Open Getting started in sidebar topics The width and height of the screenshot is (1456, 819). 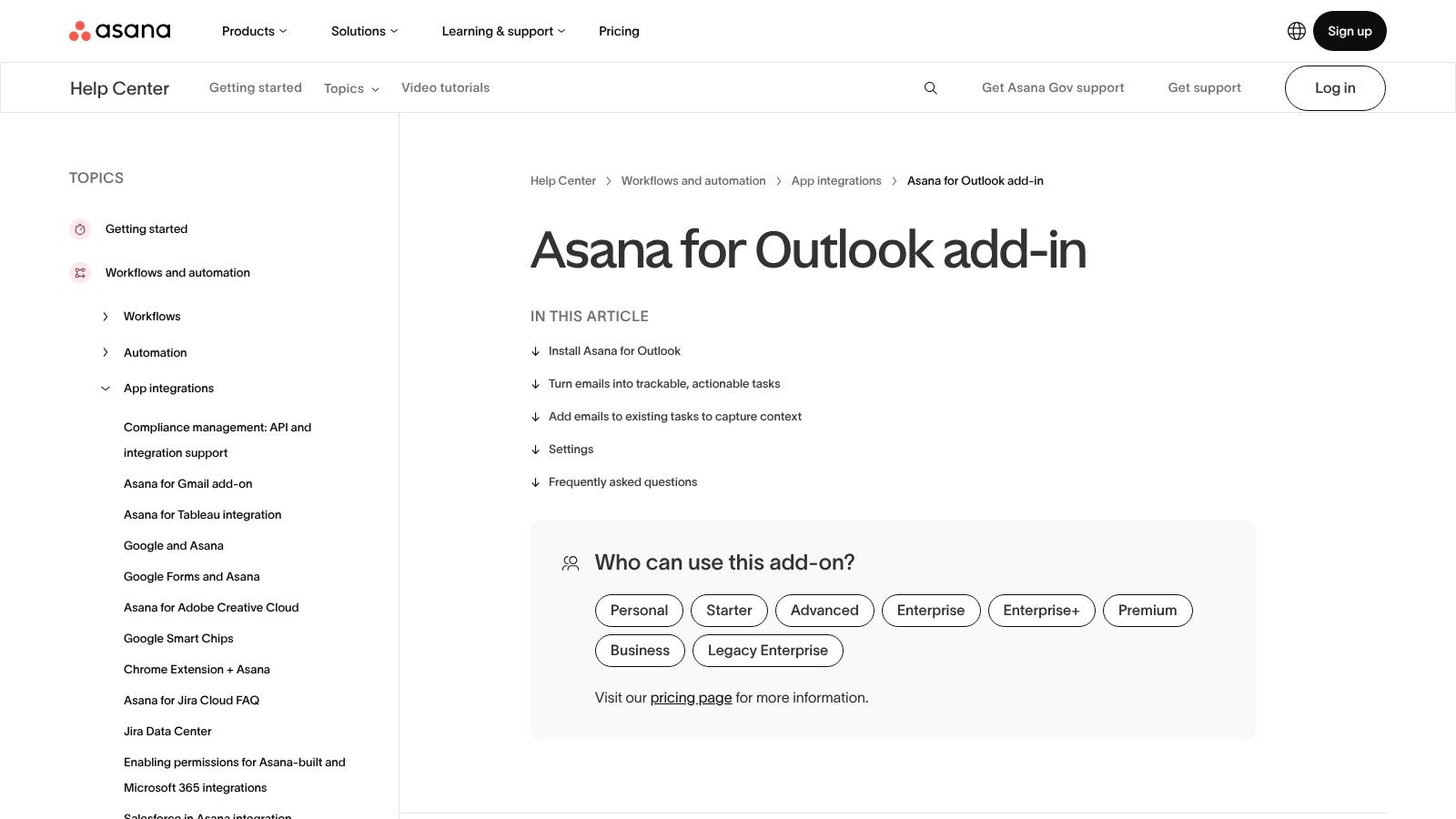[147, 229]
